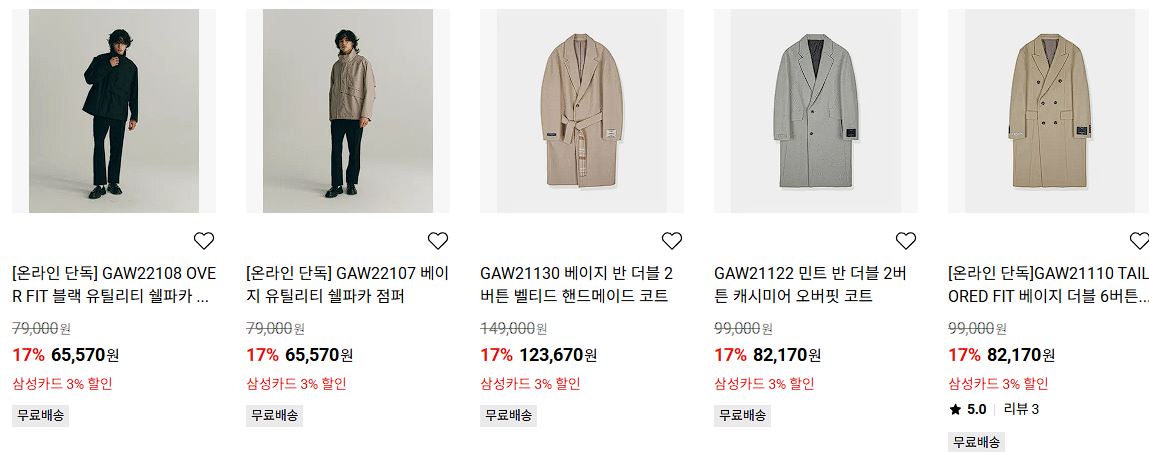Screen dimensions: 1149x452
Task: Open GAW22107 베이지 유틸리티 쉘파카 점퍼 title
Action: [x=348, y=285]
